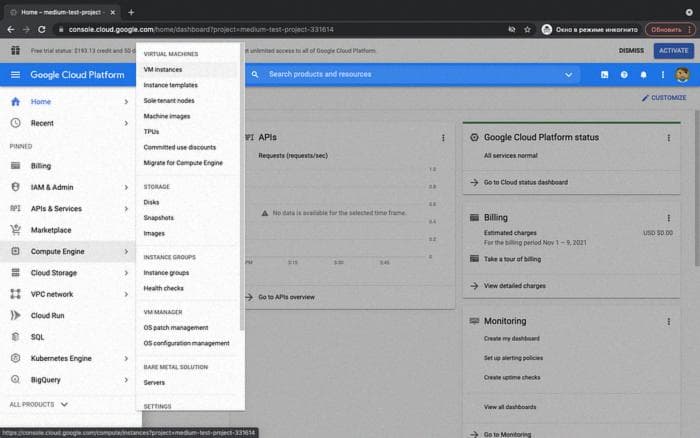Open the notifications bell
The height and width of the screenshot is (438, 700).
coord(643,75)
